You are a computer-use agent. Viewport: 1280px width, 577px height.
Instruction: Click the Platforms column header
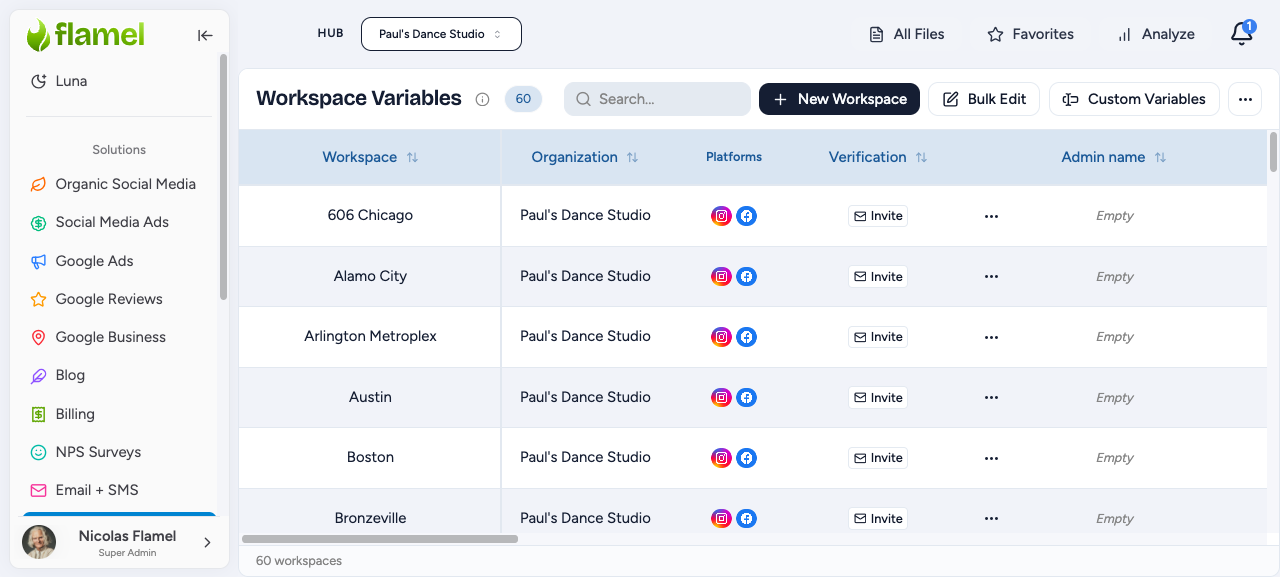pos(734,157)
